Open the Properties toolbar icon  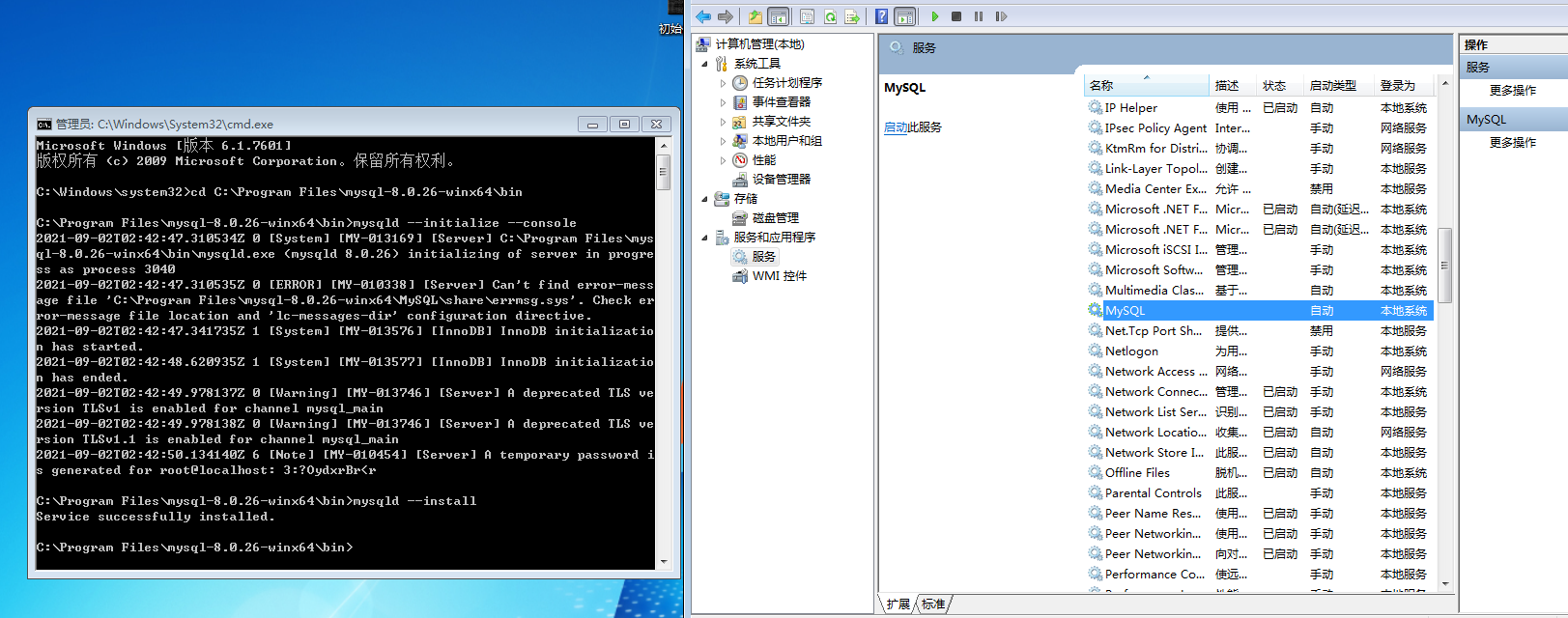pos(807,16)
